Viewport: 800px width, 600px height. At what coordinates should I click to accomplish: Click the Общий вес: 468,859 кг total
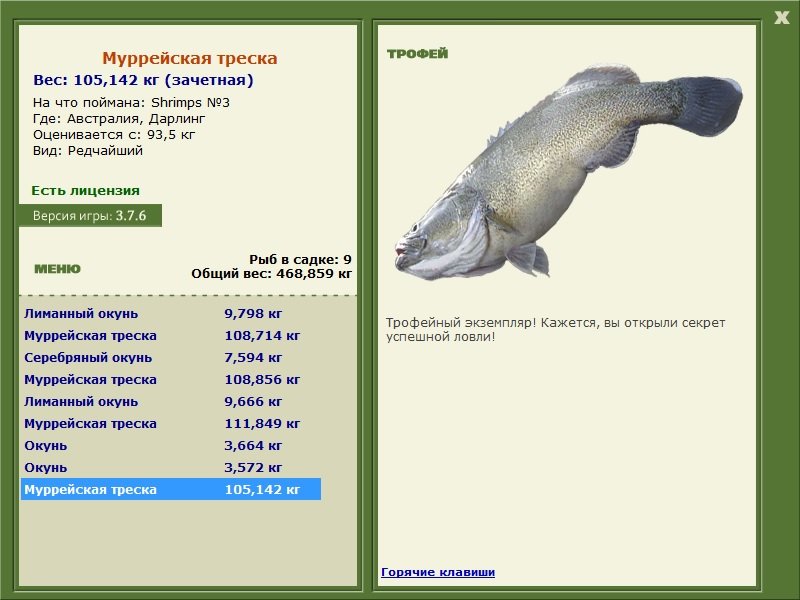271,273
